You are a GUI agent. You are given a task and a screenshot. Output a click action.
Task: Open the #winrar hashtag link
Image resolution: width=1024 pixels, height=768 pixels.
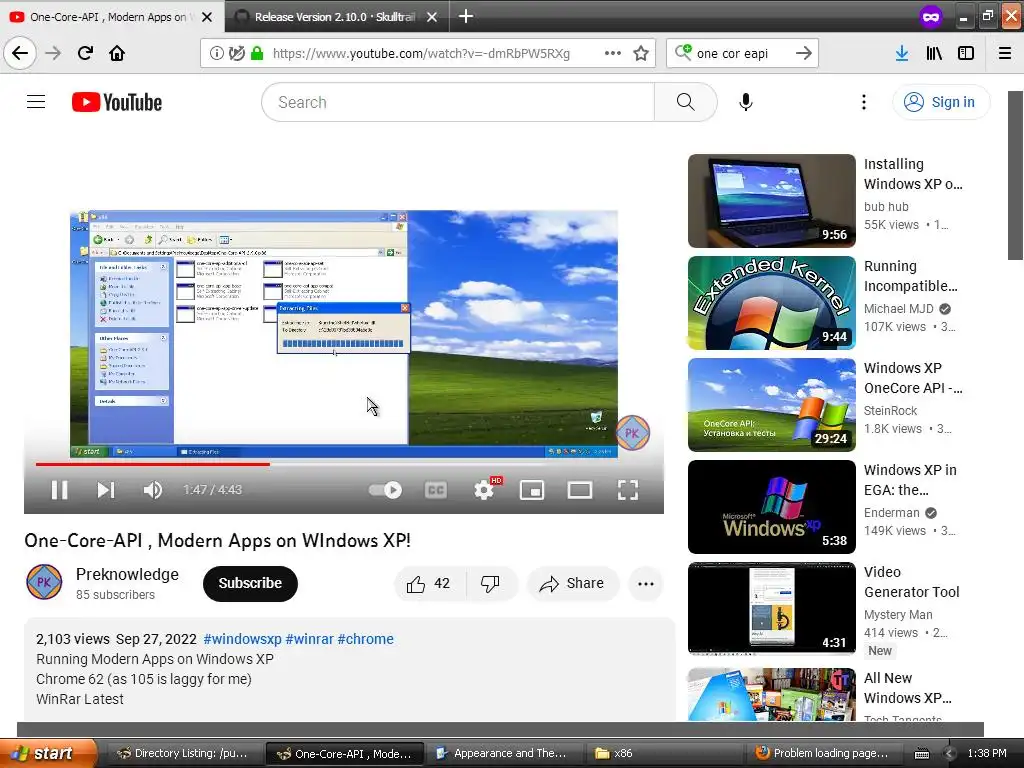tap(310, 639)
